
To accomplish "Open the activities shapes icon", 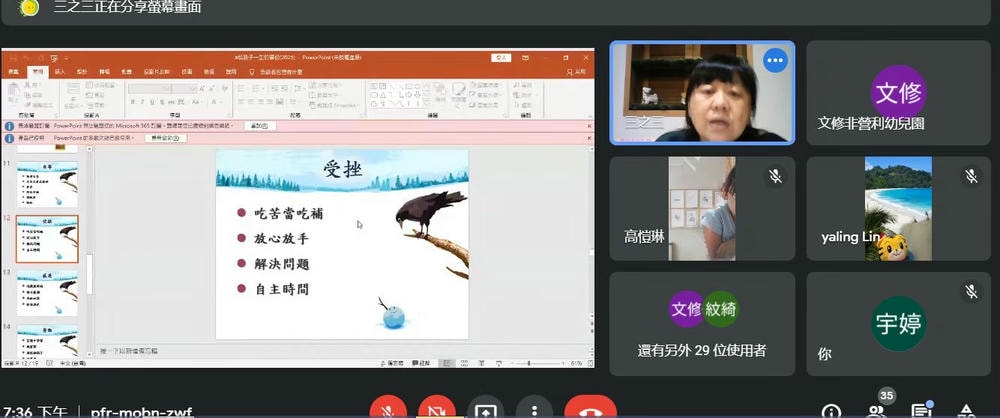I will pos(966,411).
